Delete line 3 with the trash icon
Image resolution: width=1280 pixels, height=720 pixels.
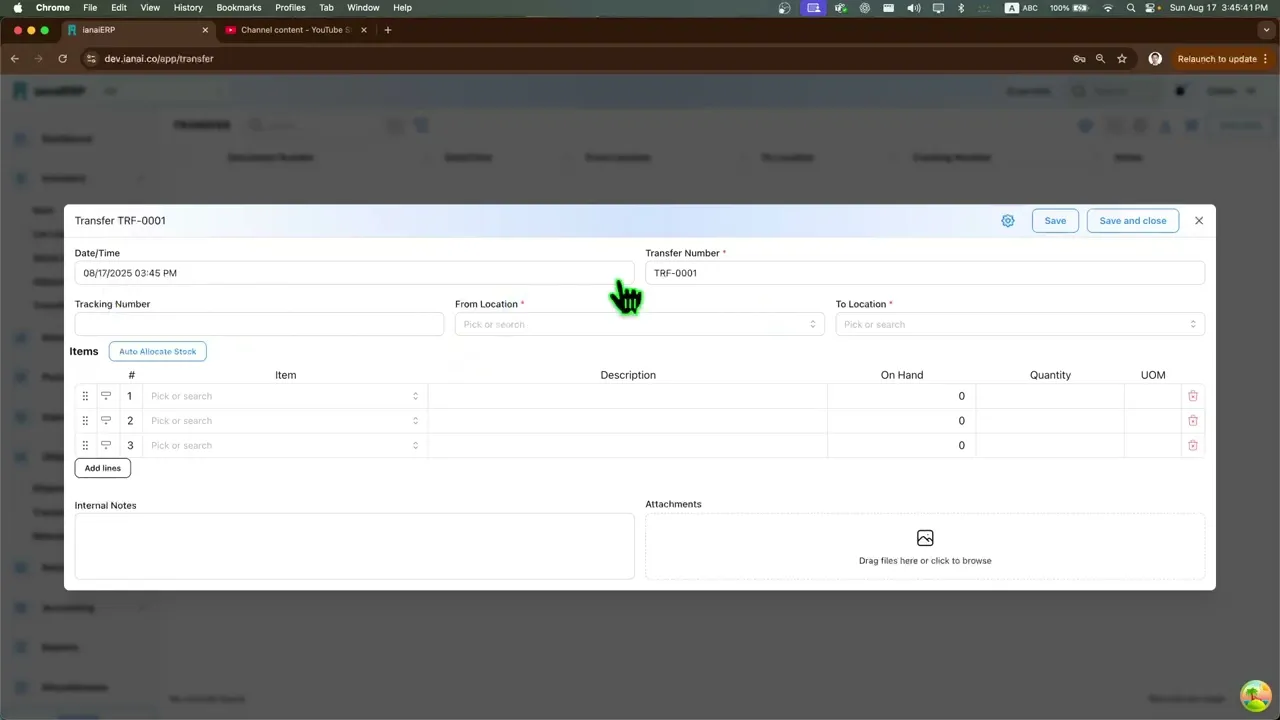click(x=1193, y=446)
